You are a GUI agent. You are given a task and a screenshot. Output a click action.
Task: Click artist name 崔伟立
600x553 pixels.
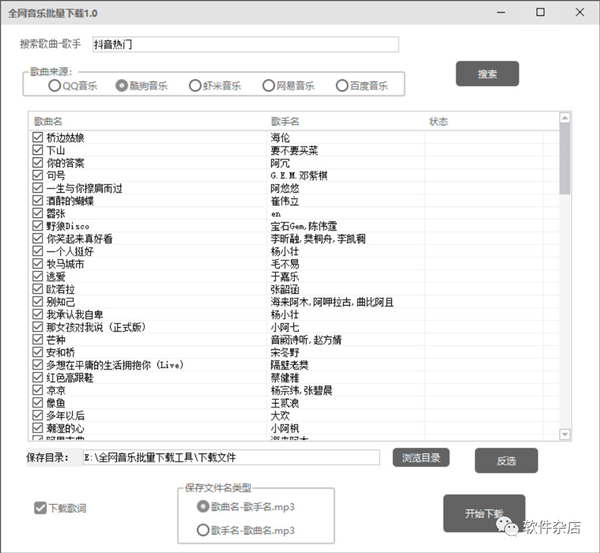[x=285, y=201]
